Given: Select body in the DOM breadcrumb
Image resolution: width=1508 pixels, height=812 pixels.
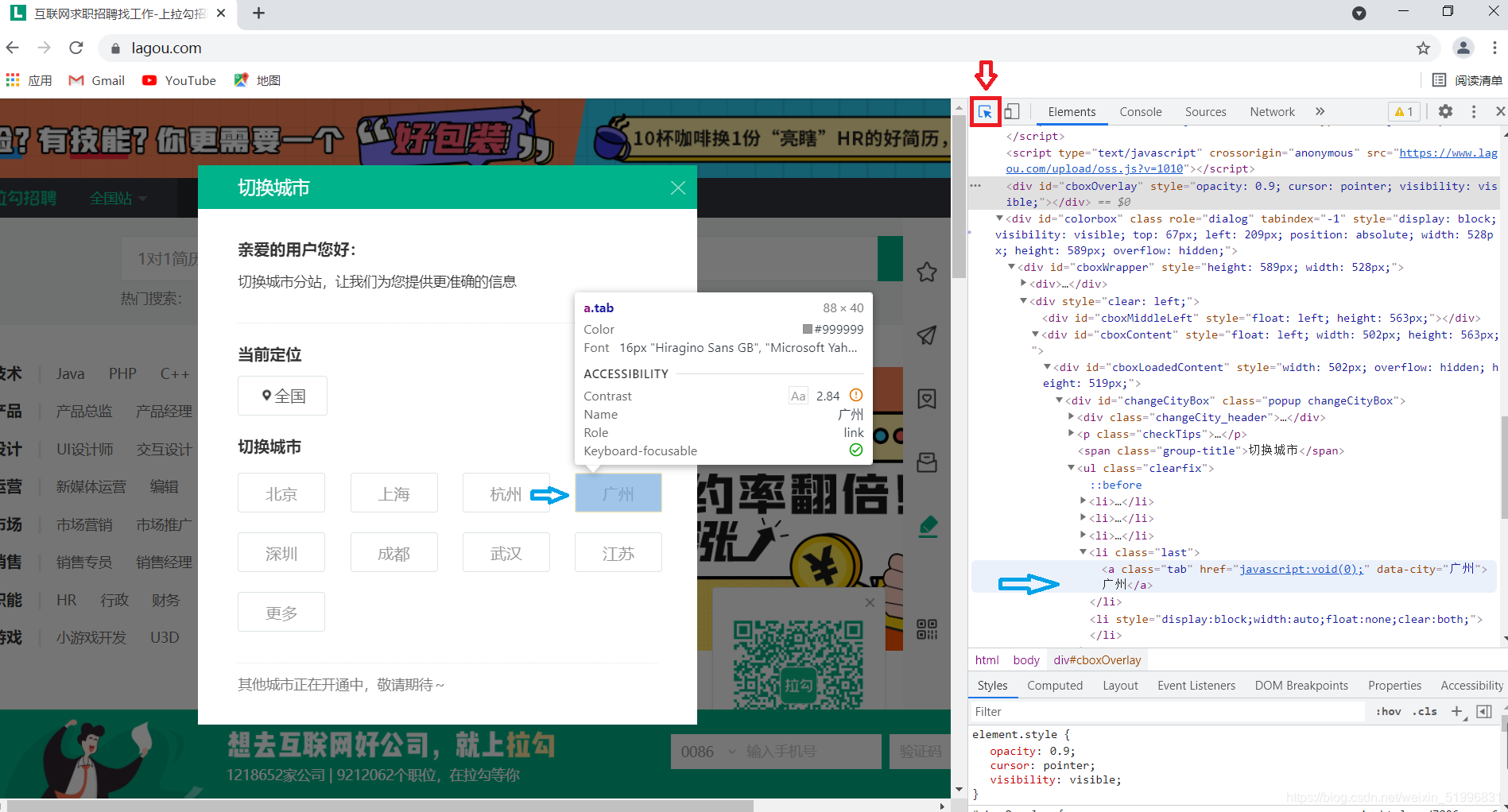Looking at the screenshot, I should (x=1026, y=660).
